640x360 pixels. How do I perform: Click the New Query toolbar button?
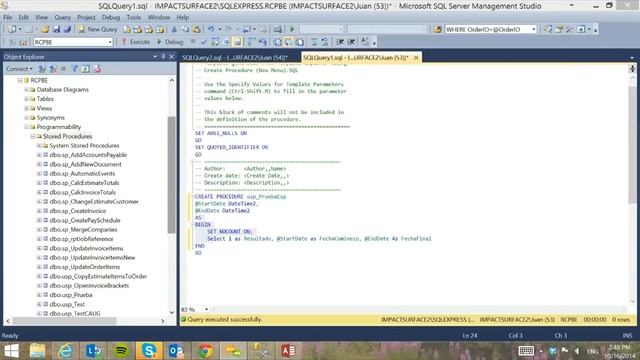tap(98, 29)
